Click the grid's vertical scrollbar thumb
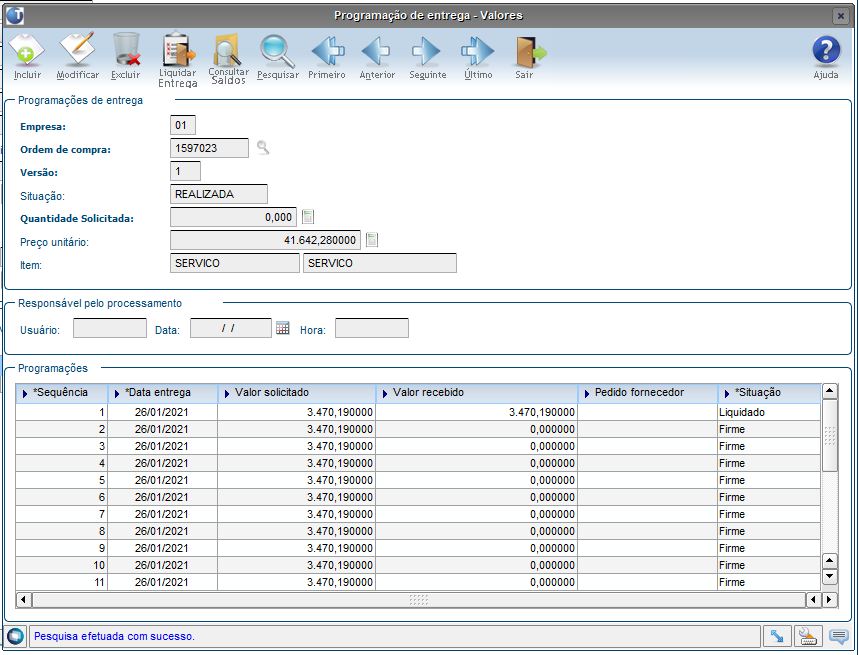 pos(830,435)
